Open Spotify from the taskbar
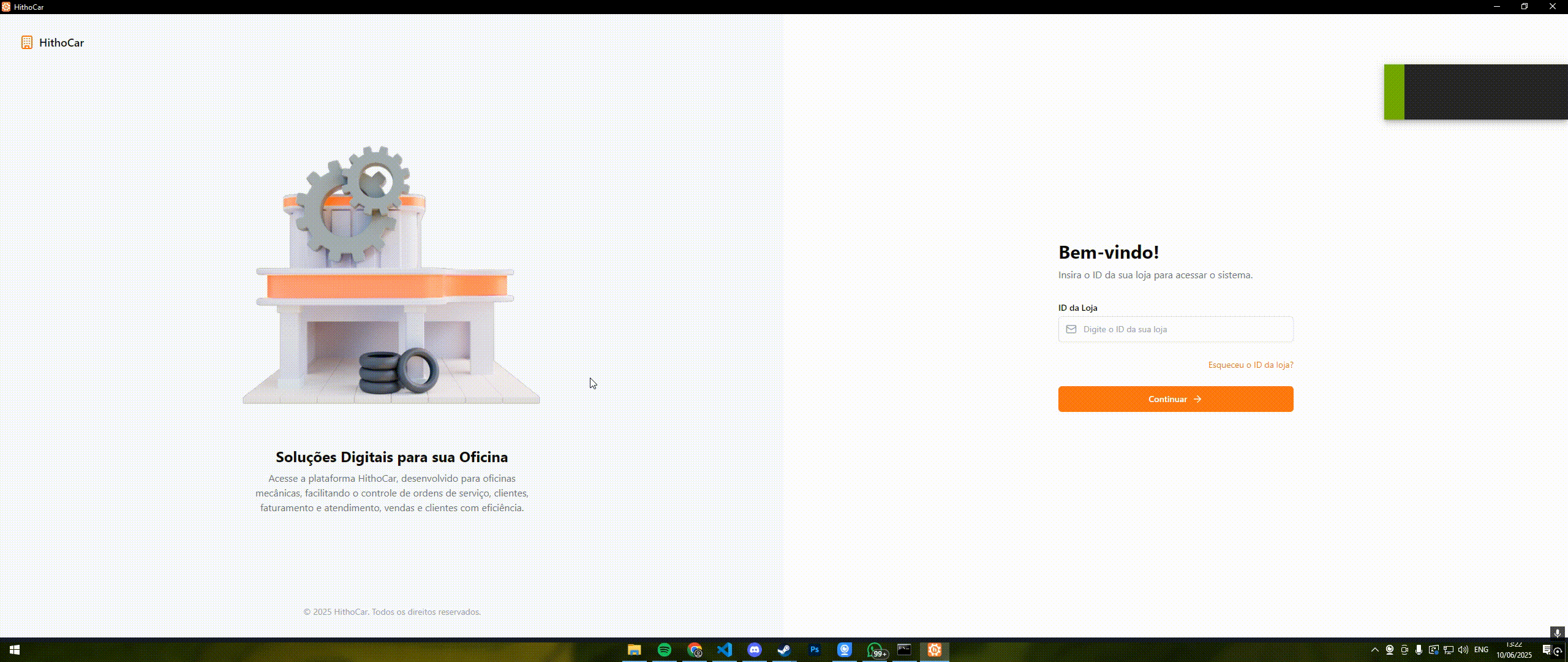The height and width of the screenshot is (662, 1568). [x=664, y=650]
